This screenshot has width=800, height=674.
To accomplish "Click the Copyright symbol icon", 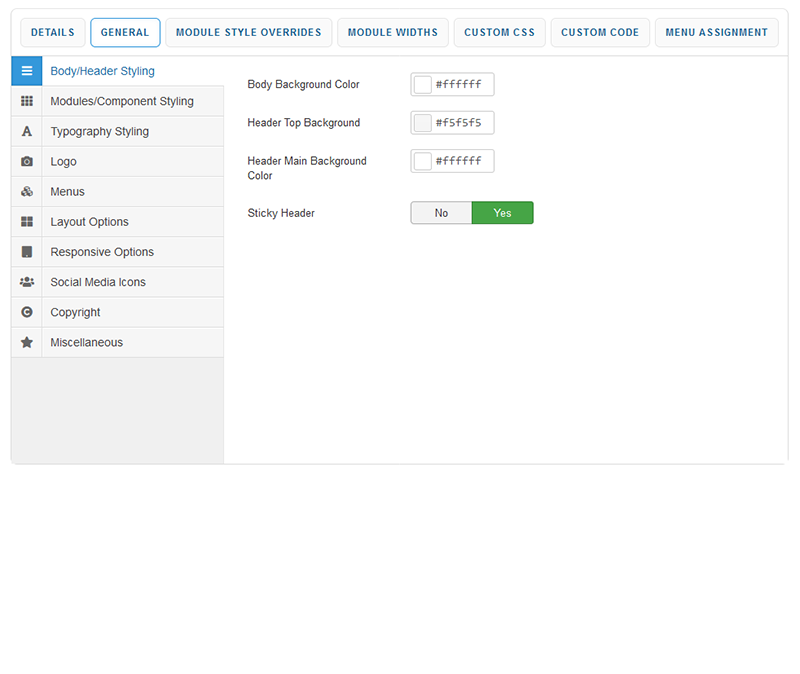I will pos(27,312).
